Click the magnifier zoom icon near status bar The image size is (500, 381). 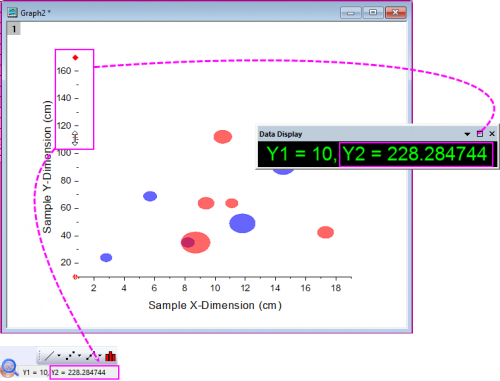9,367
